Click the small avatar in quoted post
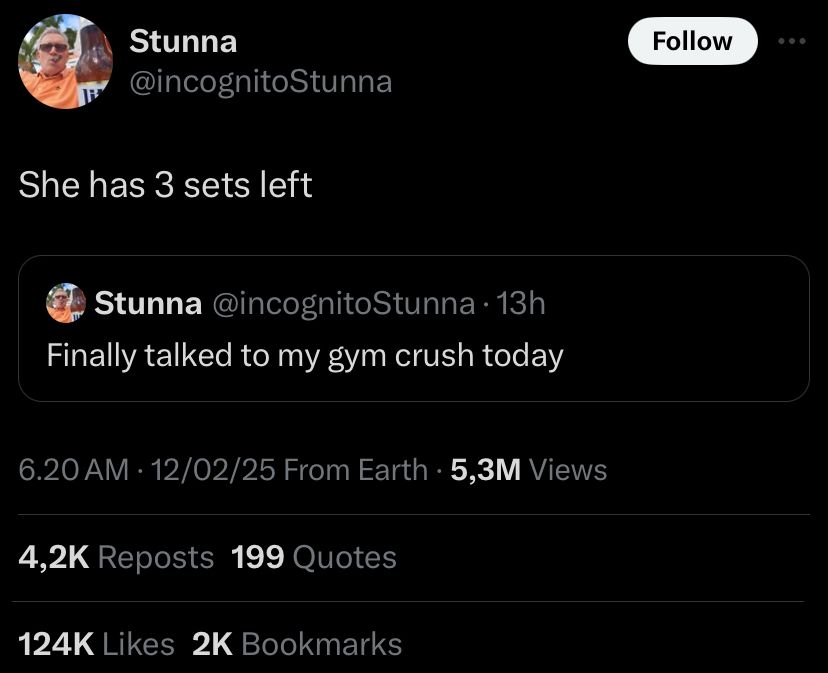828x673 pixels. click(66, 304)
